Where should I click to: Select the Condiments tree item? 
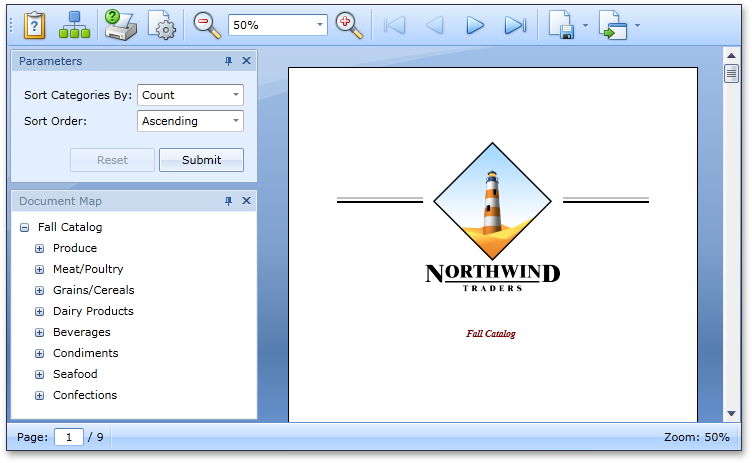pyautogui.click(x=85, y=353)
